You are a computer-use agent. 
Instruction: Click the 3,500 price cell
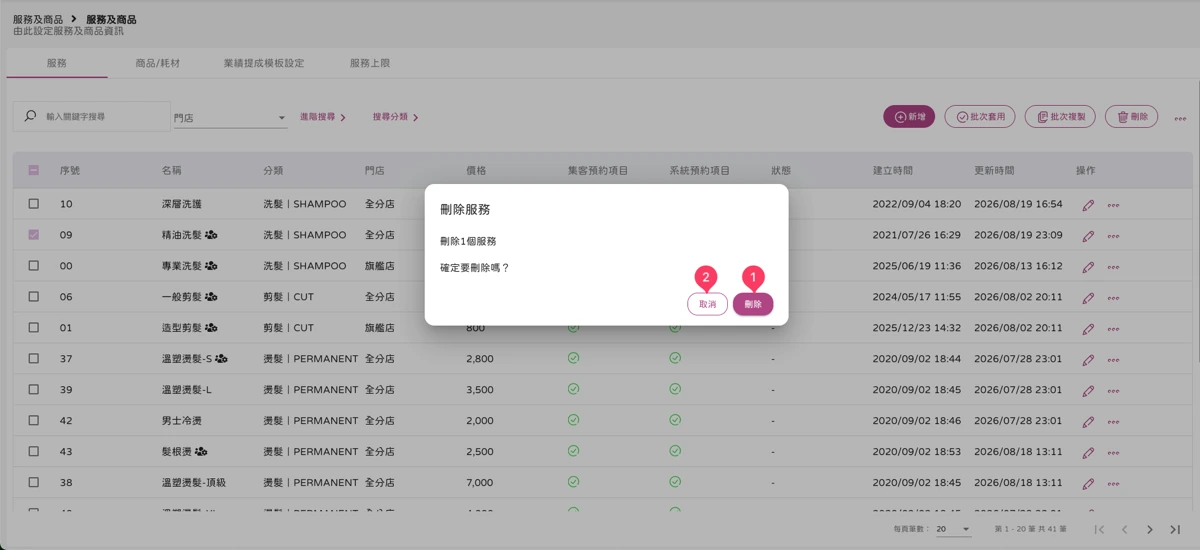480,389
